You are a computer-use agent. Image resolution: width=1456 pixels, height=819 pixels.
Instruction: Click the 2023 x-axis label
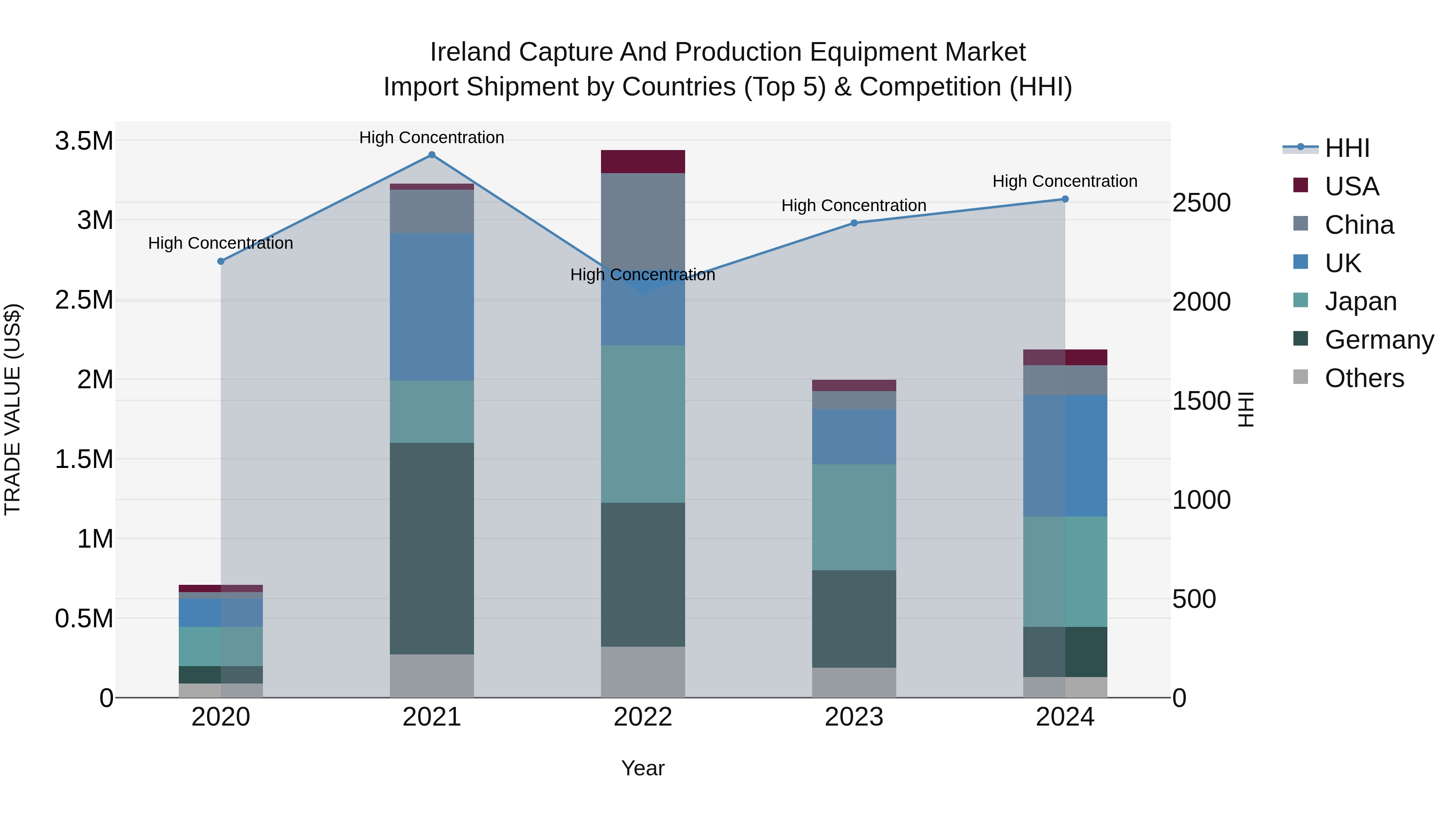[854, 717]
